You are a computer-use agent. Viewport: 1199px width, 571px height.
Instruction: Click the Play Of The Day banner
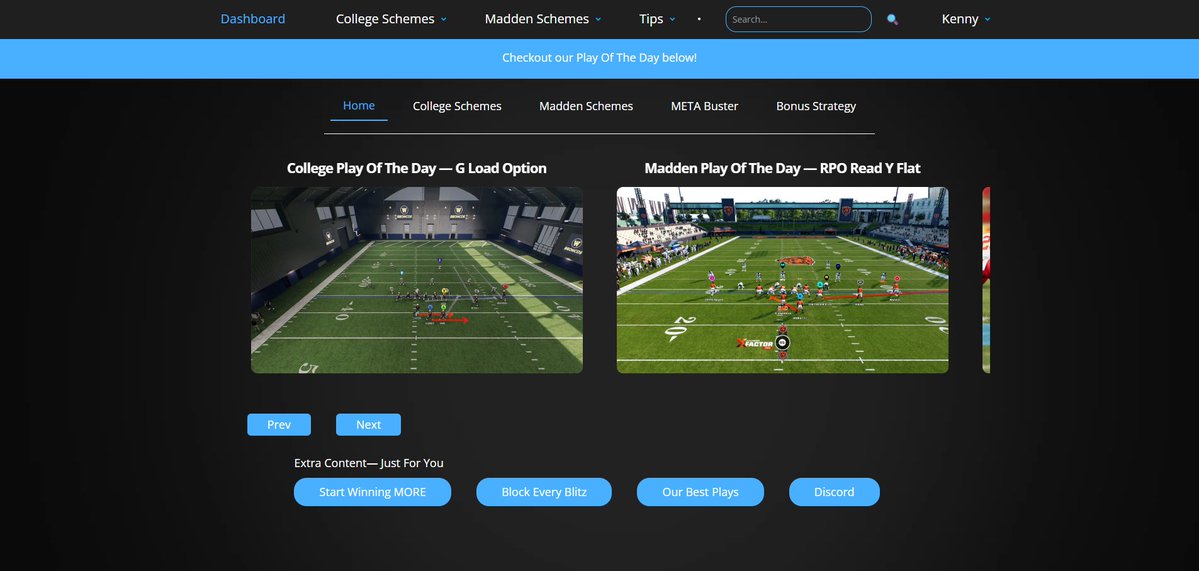click(600, 58)
